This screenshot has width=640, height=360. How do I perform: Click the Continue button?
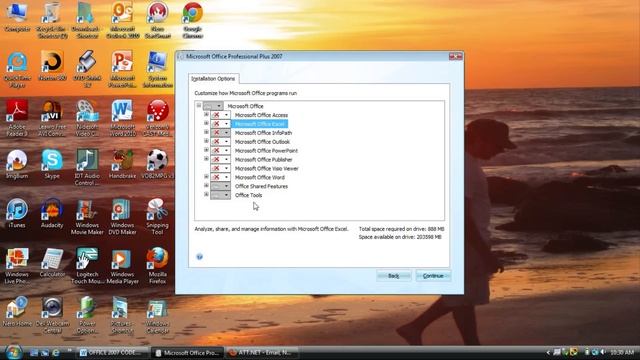click(x=433, y=276)
